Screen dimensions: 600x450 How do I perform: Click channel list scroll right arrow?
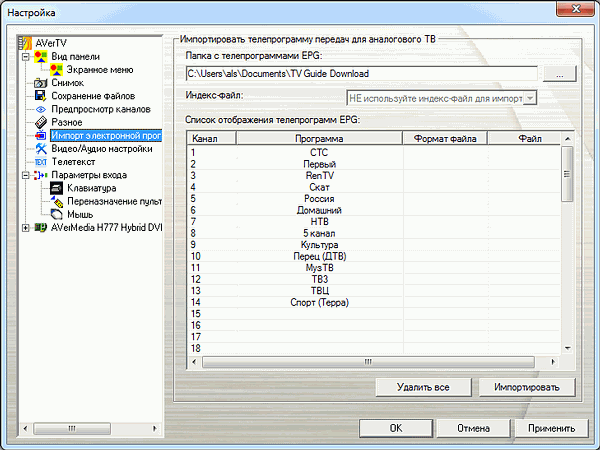coord(553,362)
